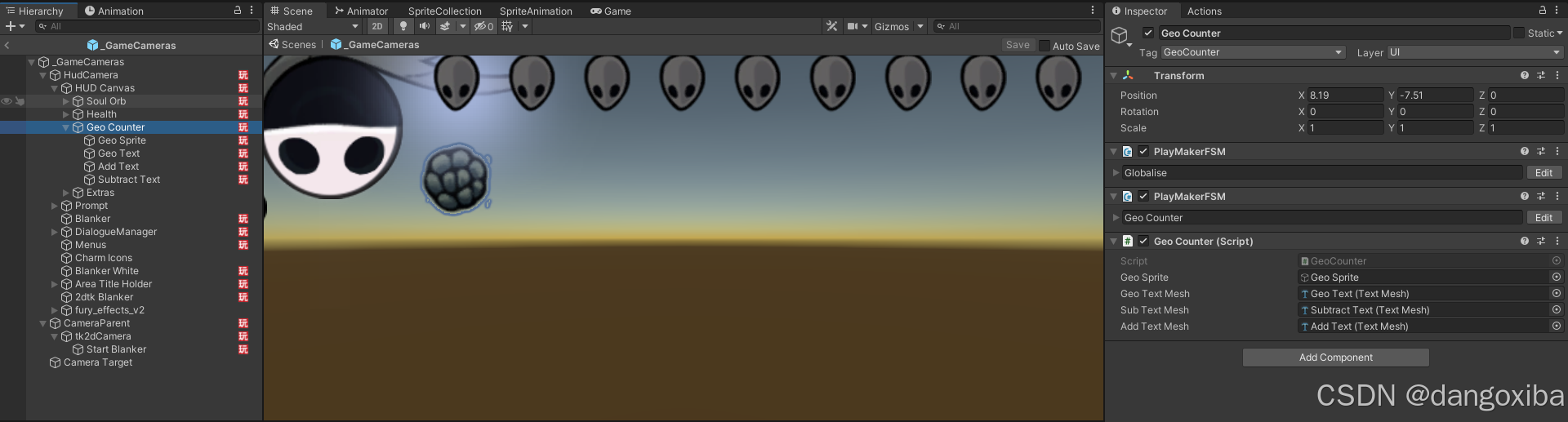
Task: Open object picker for Sub Text Mesh
Action: [x=1556, y=310]
